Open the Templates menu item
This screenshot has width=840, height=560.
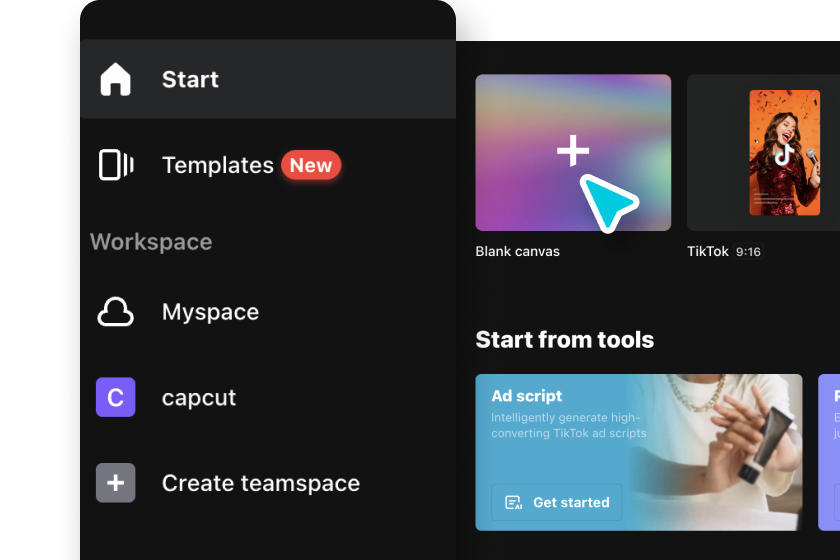coord(268,165)
